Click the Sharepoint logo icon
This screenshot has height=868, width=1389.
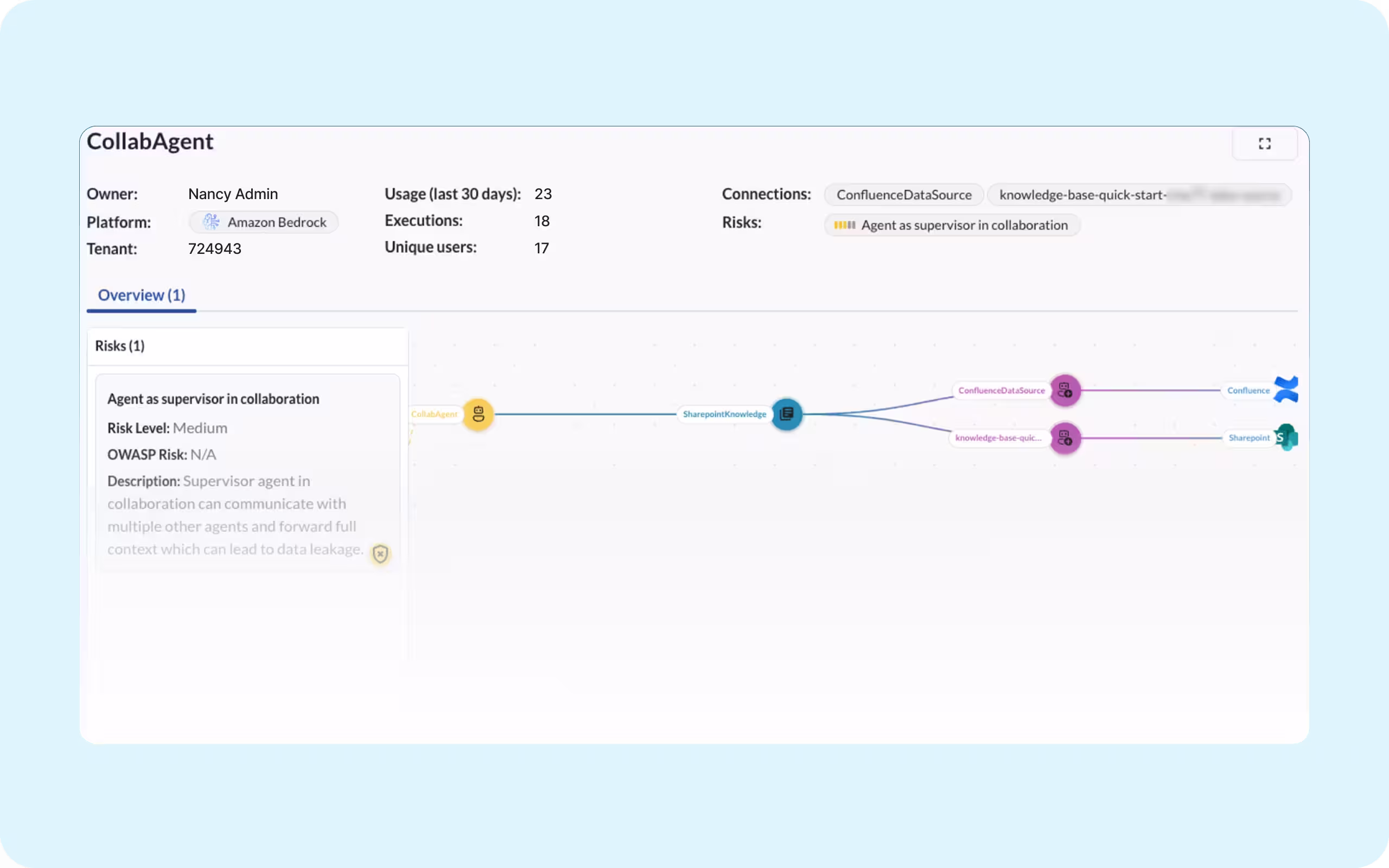1286,437
